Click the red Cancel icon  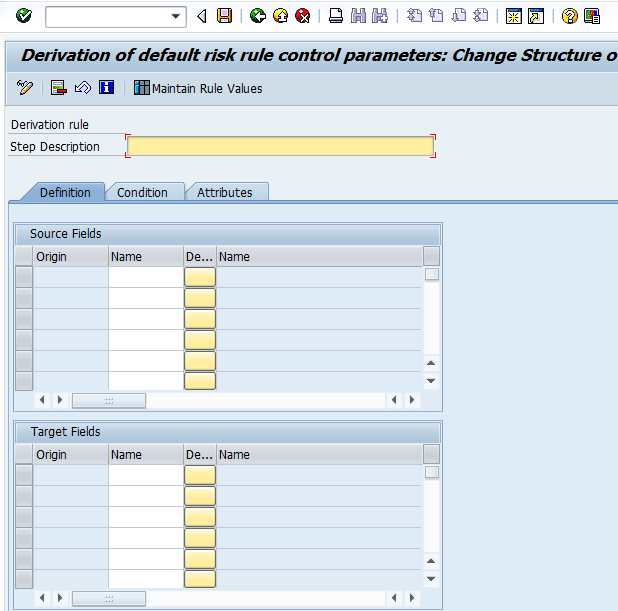point(302,16)
